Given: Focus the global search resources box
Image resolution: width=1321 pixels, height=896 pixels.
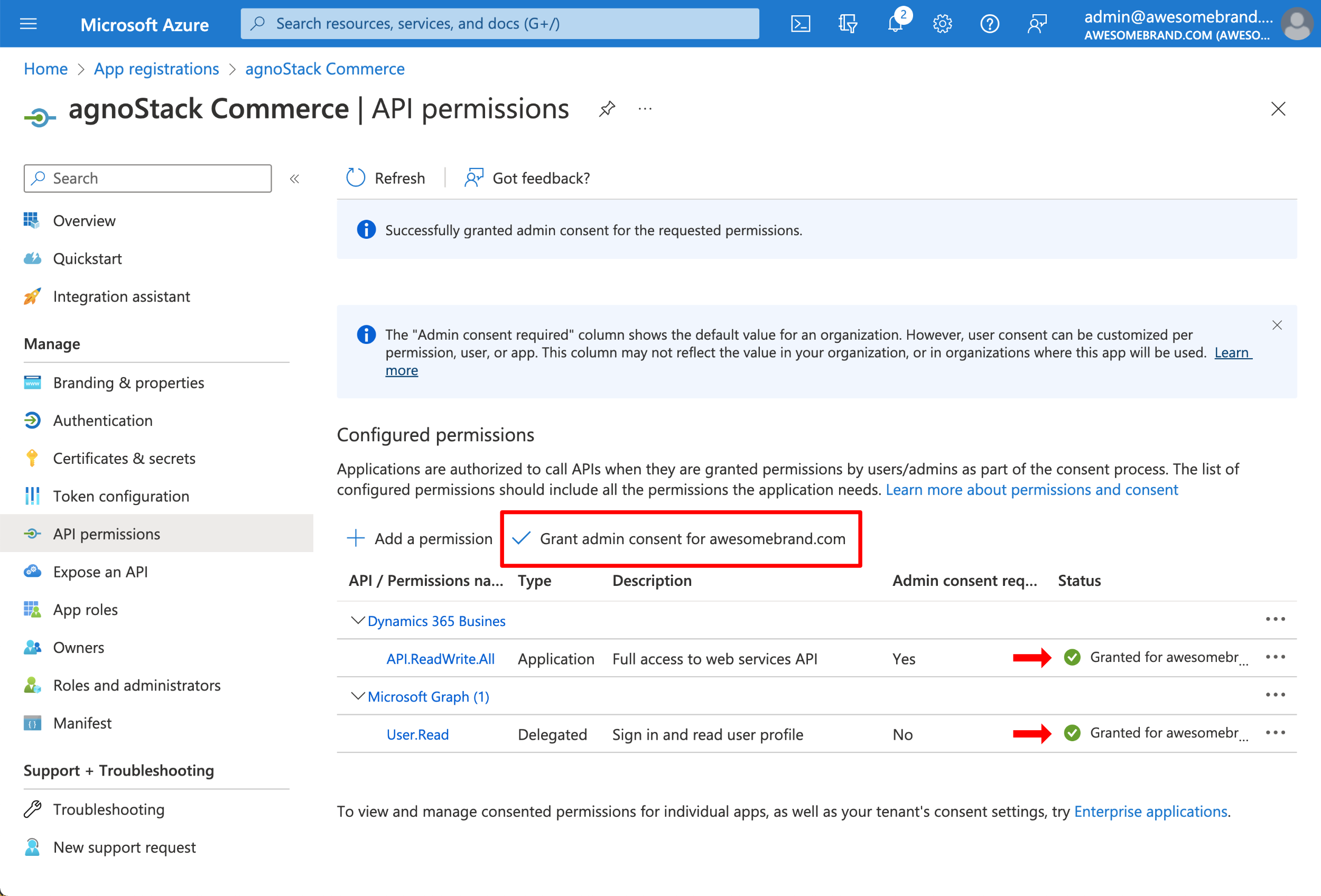Looking at the screenshot, I should (500, 24).
